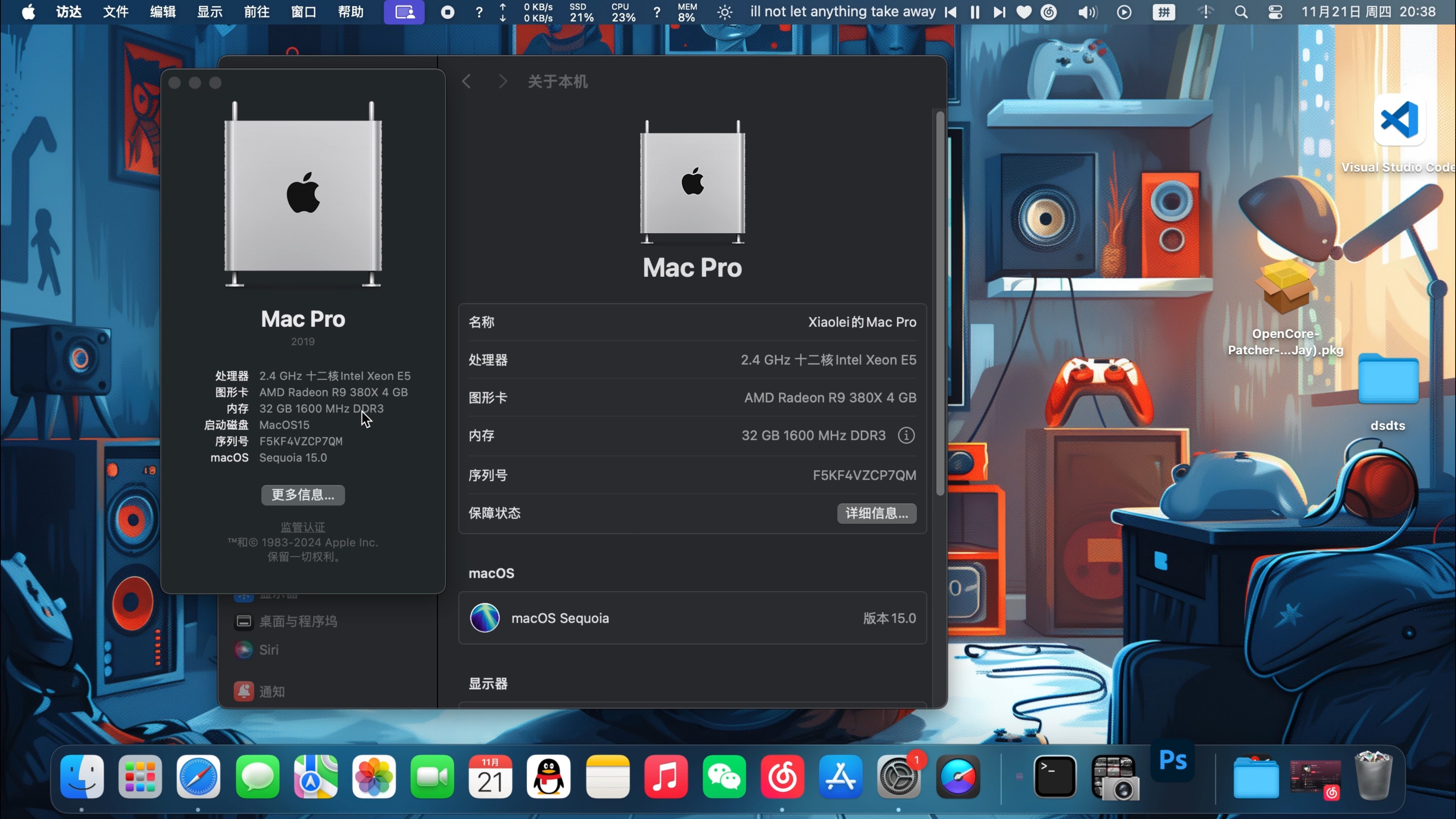Open Calendar showing 21 in Dock
Image resolution: width=1456 pixels, height=819 pixels.
pyautogui.click(x=490, y=777)
